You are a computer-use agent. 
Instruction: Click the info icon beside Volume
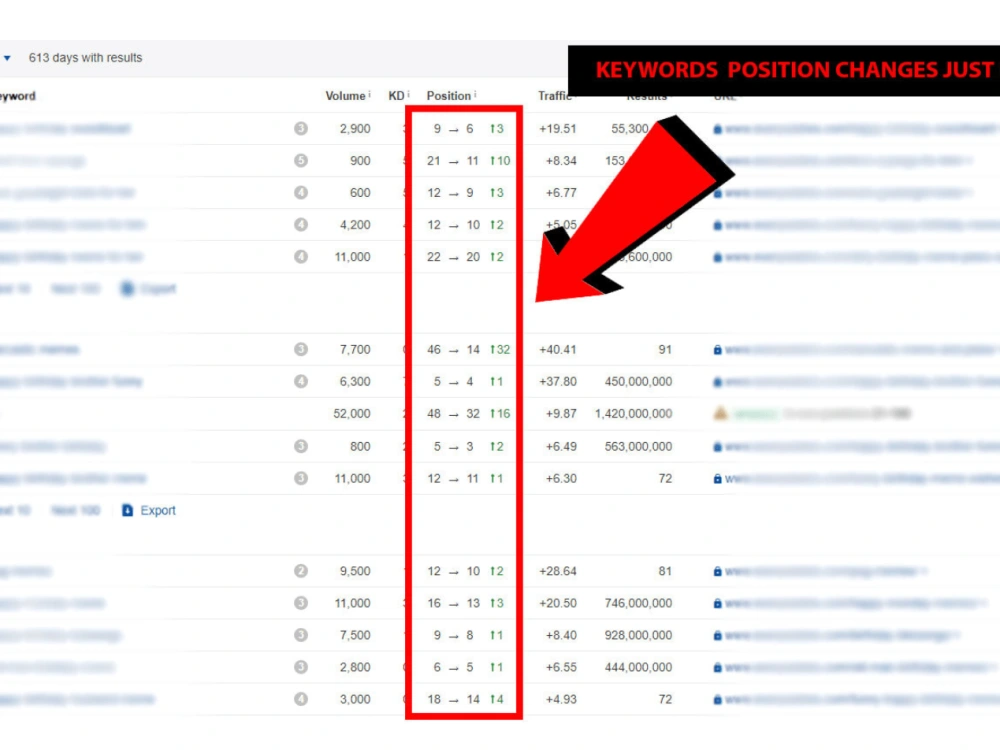coord(369,94)
